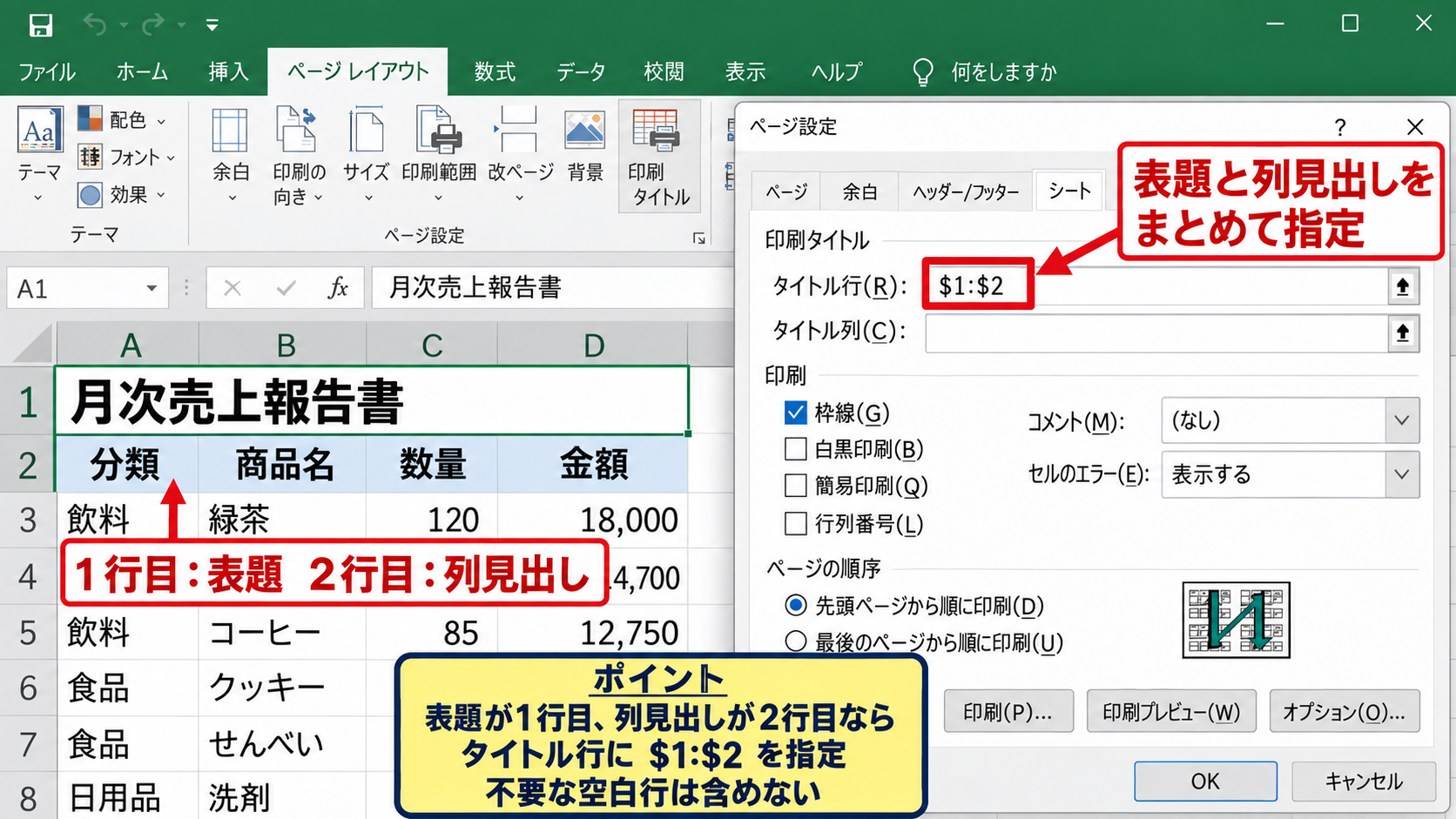Select column C header
Image resolution: width=1456 pixels, height=819 pixels.
(432, 346)
